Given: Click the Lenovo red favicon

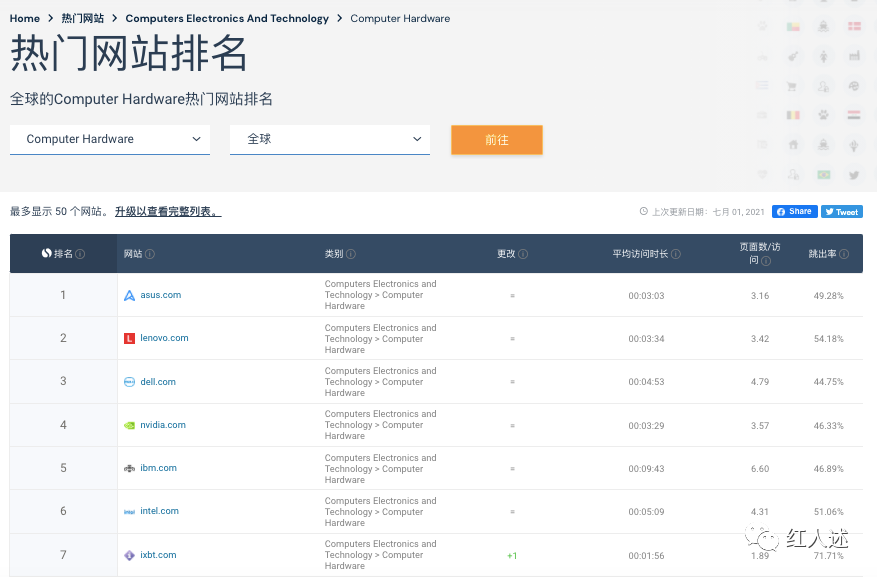Looking at the screenshot, I should coord(129,338).
